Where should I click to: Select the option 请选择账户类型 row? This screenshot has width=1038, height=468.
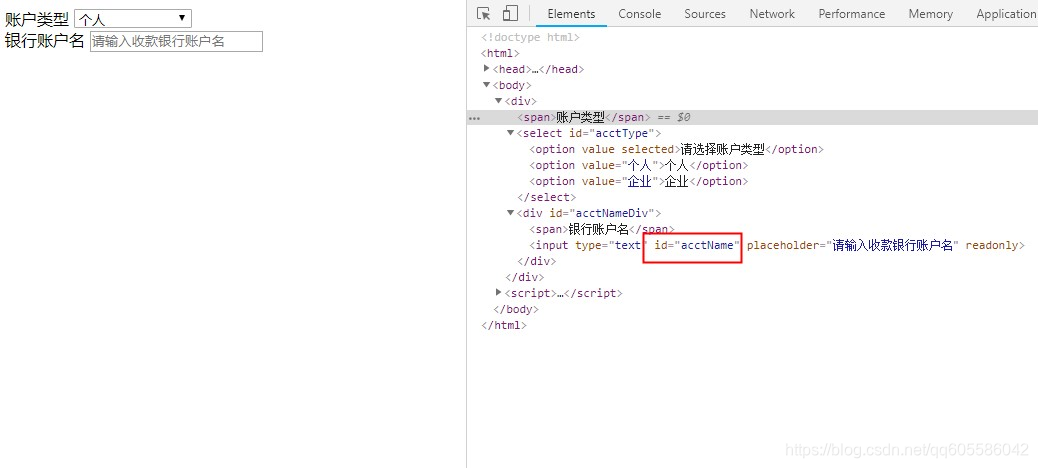677,149
